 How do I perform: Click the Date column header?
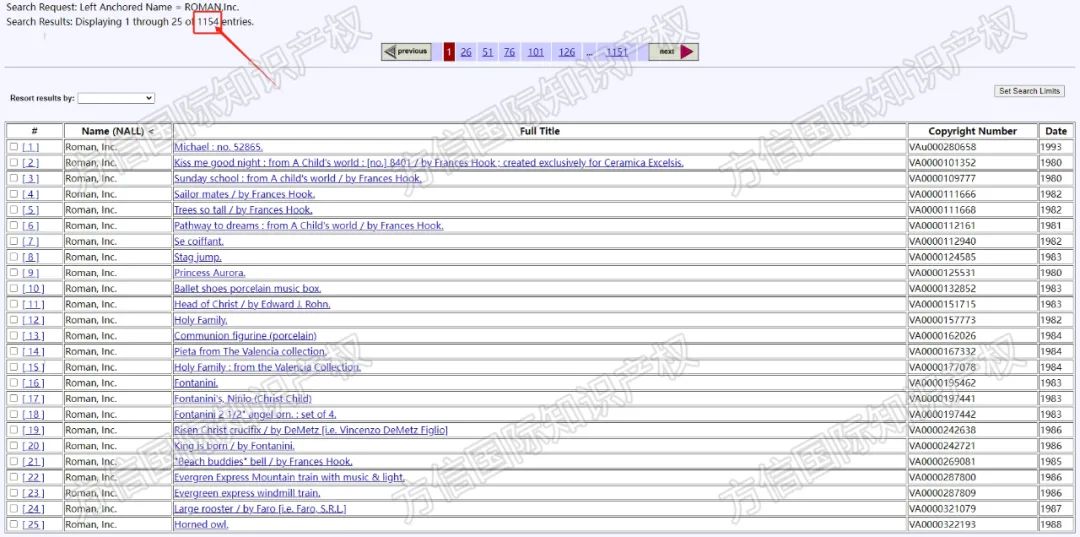1056,131
